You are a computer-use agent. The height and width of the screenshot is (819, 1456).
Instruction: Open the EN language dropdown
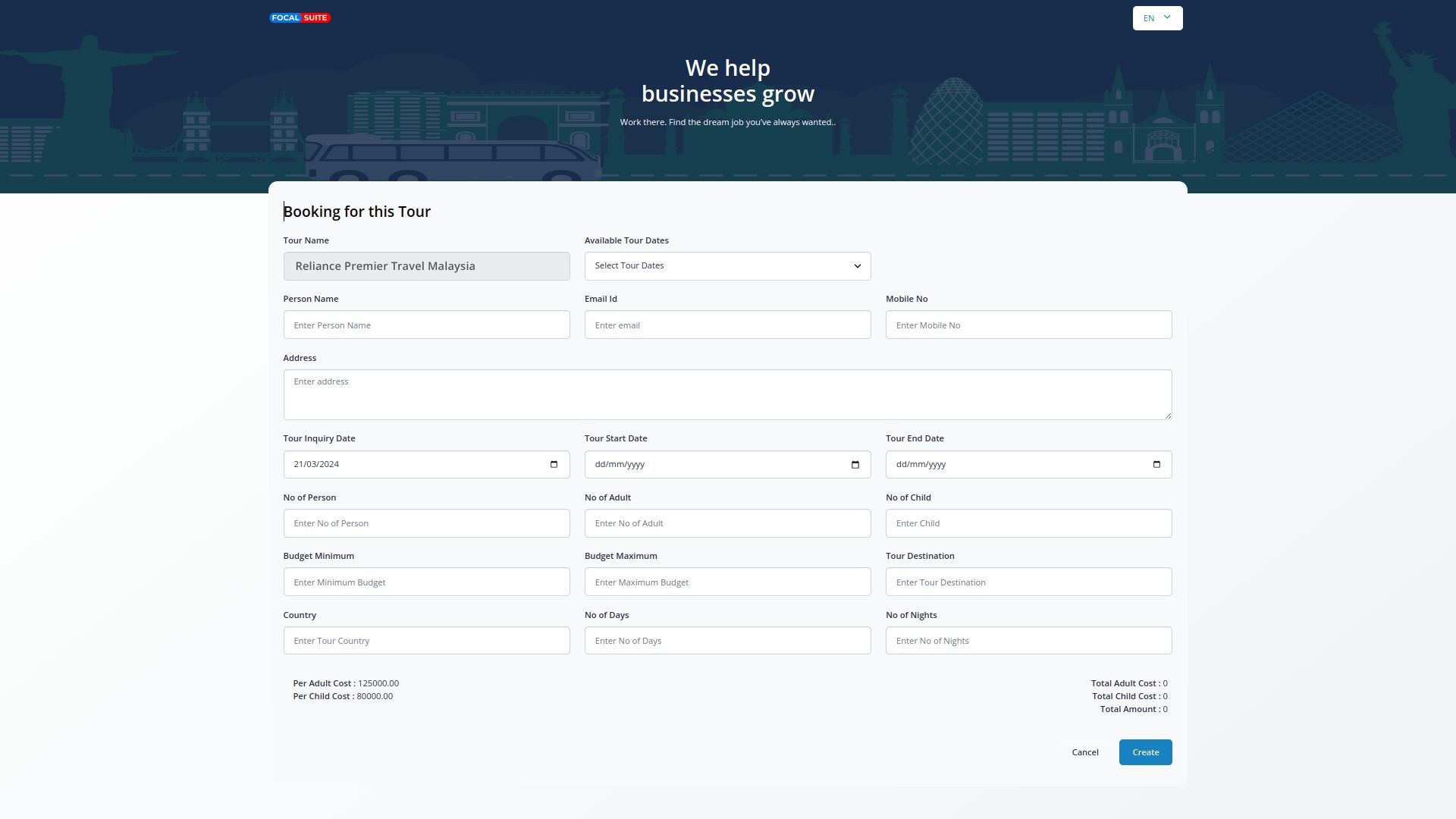(1156, 18)
